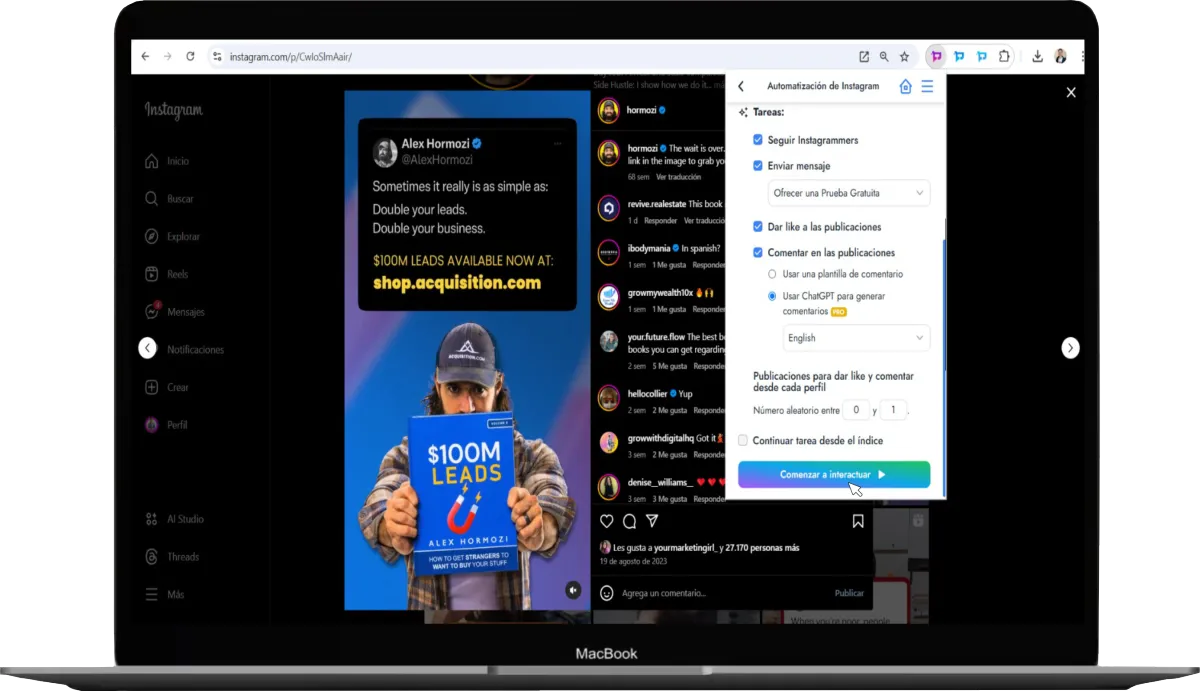
Task: Click Ver traducción under the hormozi caption
Action: pyautogui.click(x=676, y=177)
